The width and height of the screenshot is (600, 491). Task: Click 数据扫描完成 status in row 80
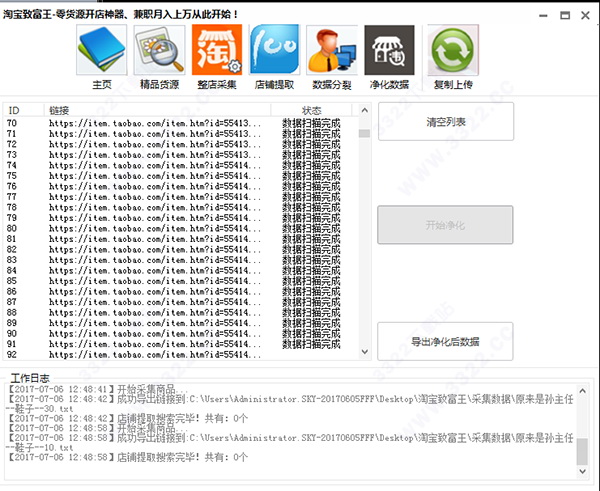[311, 228]
